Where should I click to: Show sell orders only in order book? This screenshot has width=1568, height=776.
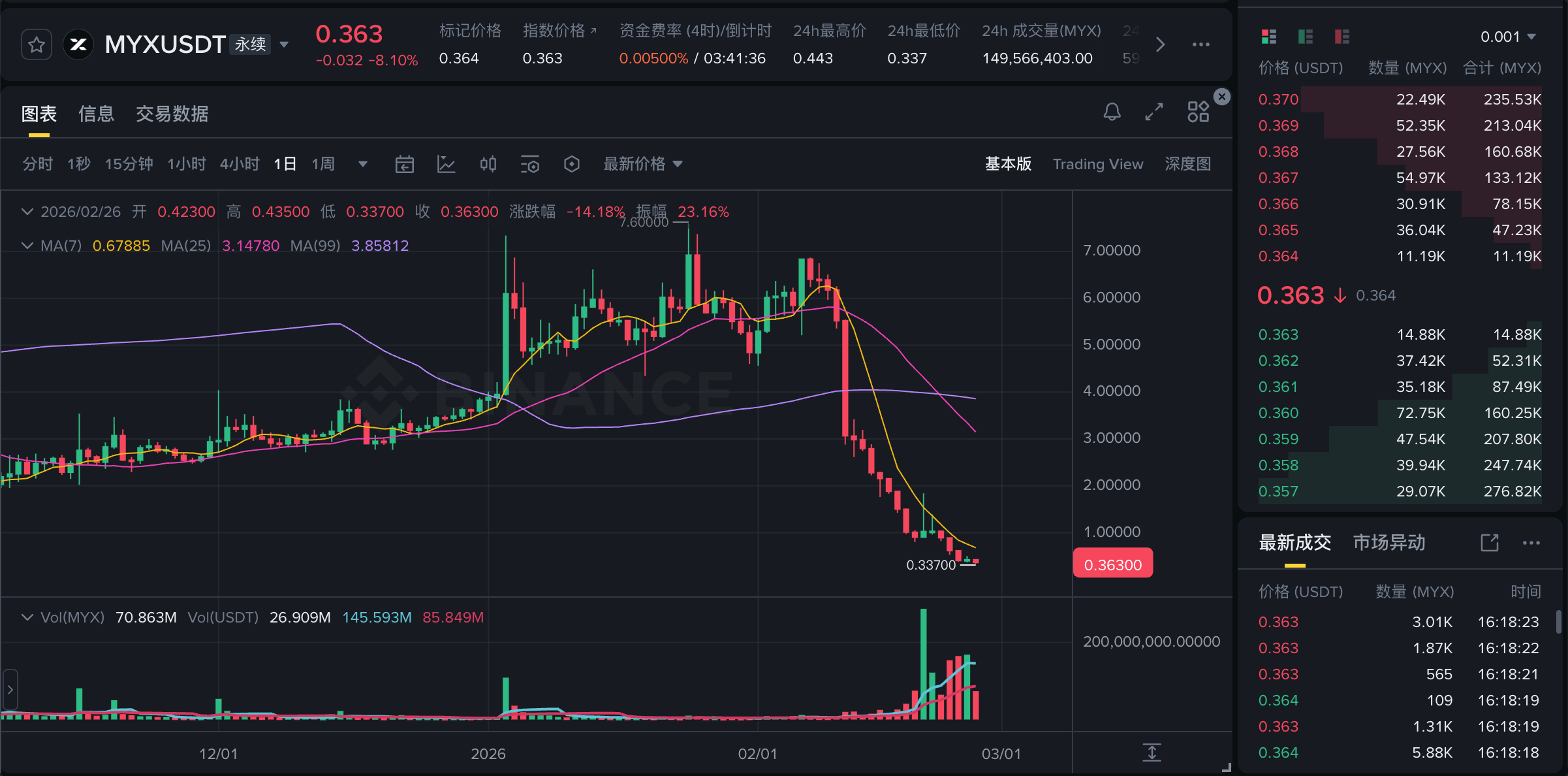point(1342,37)
